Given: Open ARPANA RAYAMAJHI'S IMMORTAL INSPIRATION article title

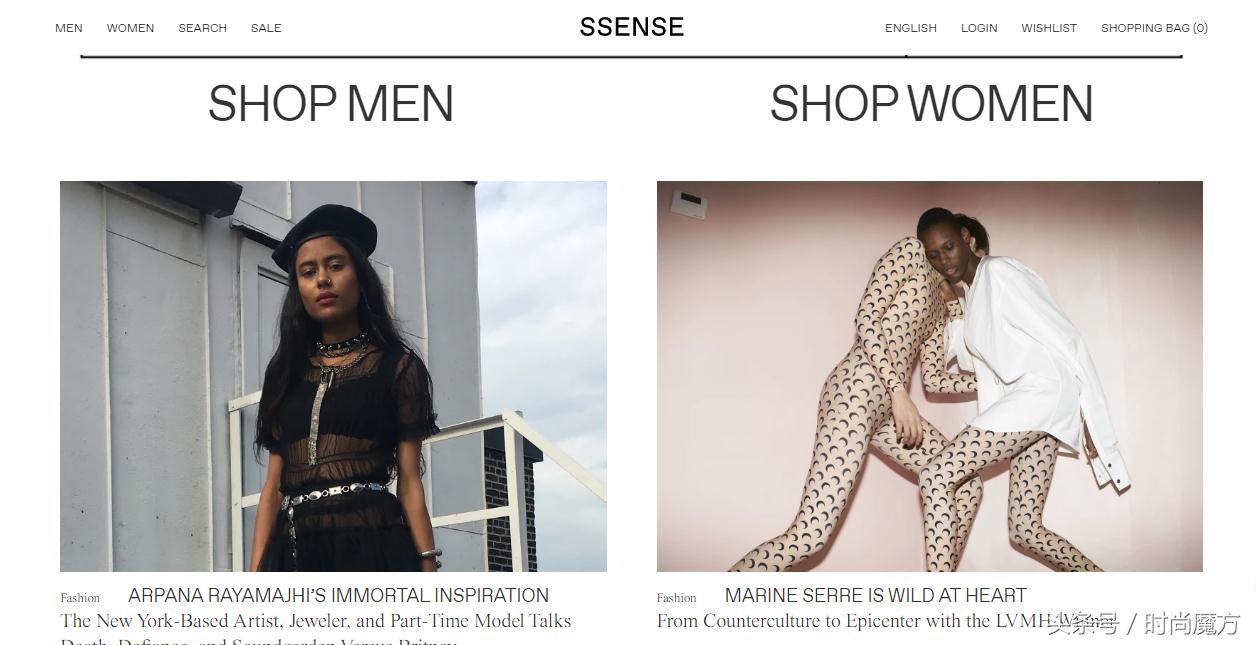Looking at the screenshot, I should pos(339,595).
